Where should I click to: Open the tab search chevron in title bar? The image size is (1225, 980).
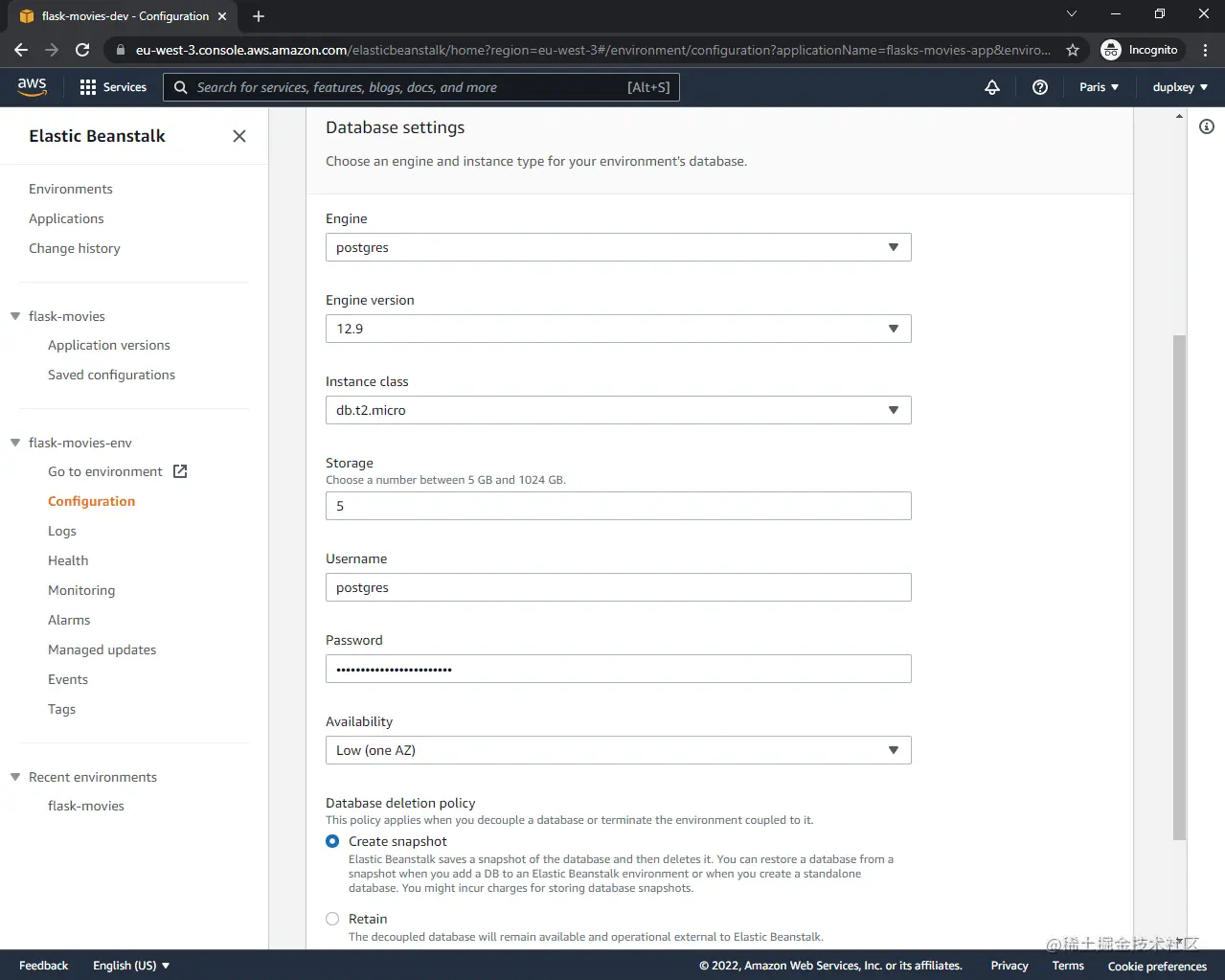(1072, 13)
